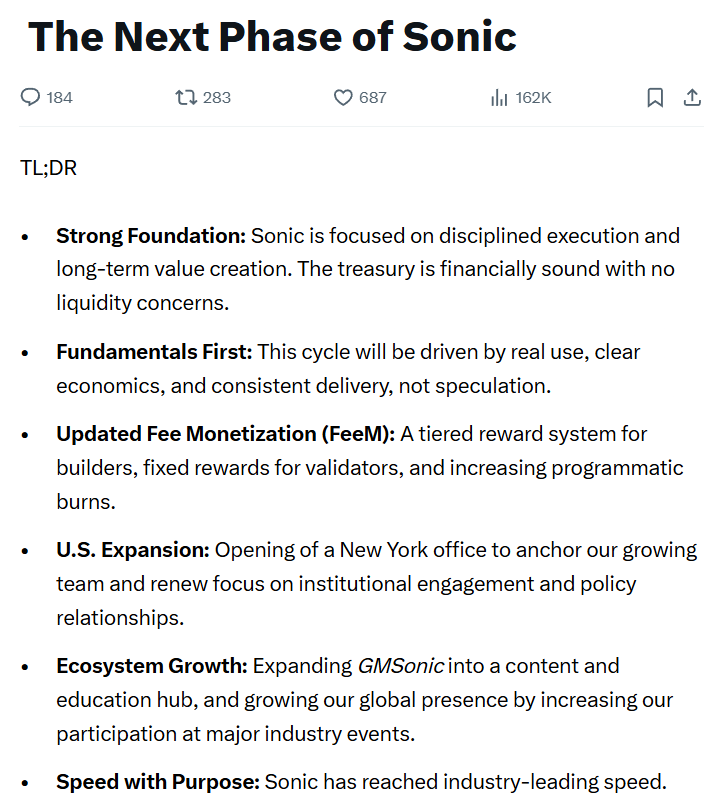Click the 162K views count
The height and width of the screenshot is (797, 708).
point(534,97)
